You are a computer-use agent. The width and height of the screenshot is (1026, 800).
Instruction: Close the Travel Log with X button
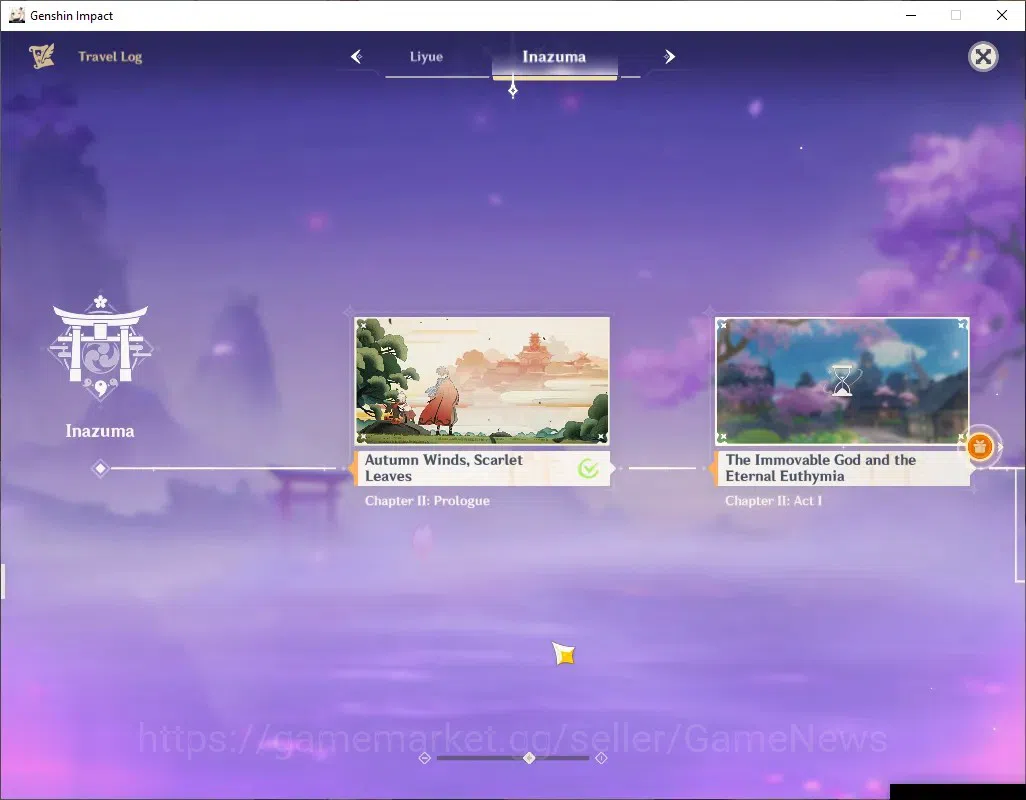point(983,57)
